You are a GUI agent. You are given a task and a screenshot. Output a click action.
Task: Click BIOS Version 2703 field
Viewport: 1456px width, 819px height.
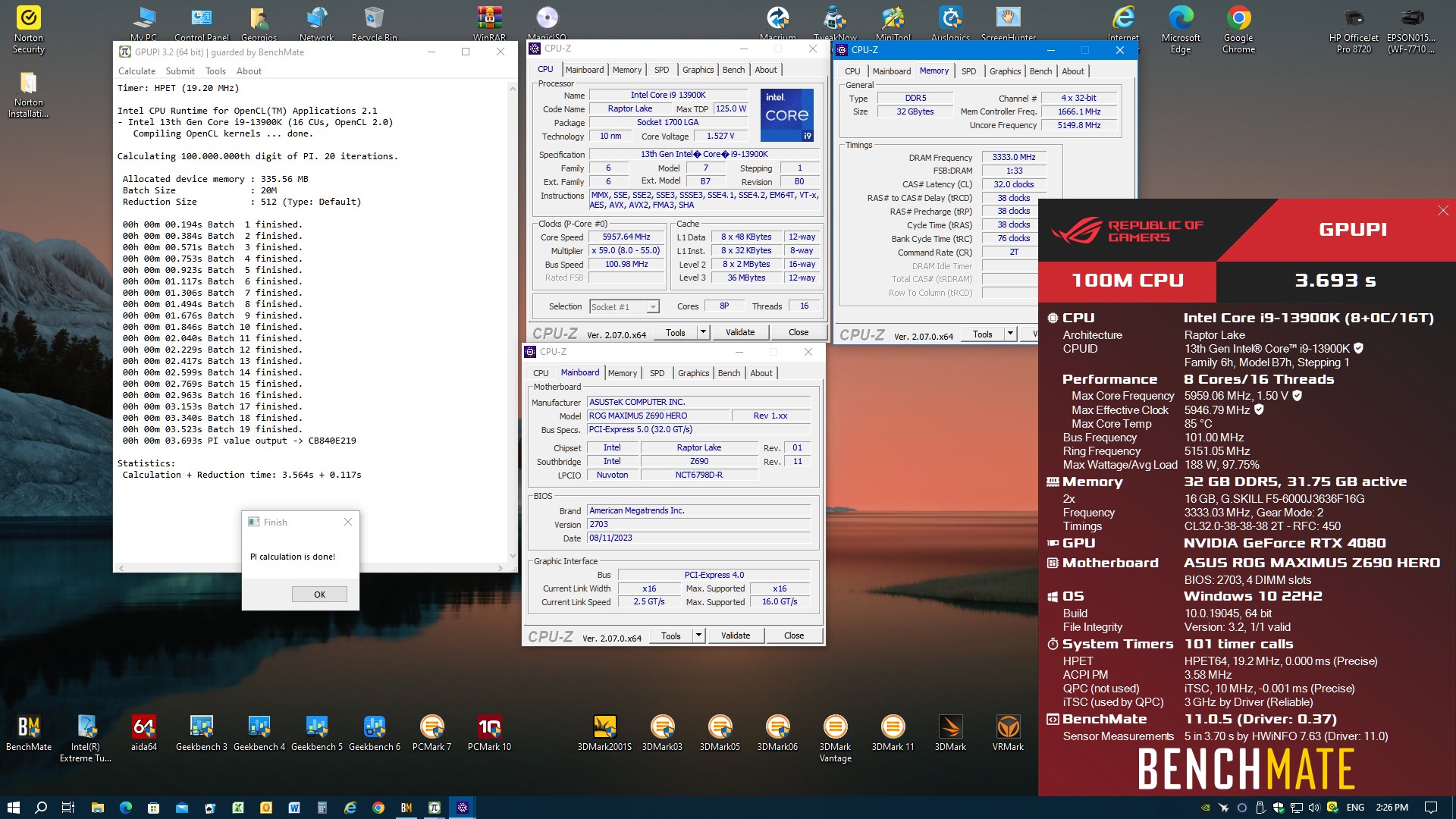click(699, 525)
